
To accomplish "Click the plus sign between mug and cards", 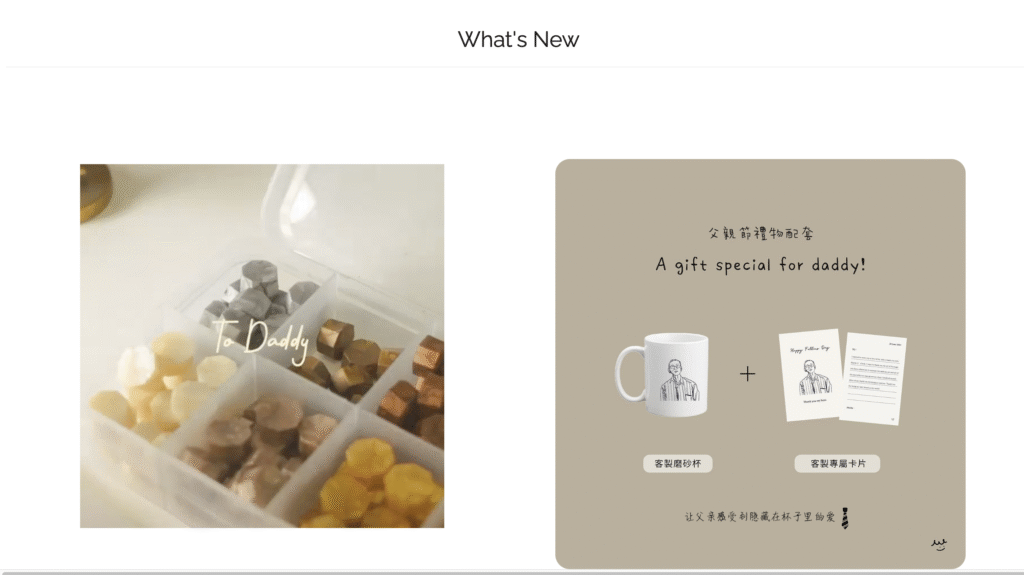I will pos(748,374).
